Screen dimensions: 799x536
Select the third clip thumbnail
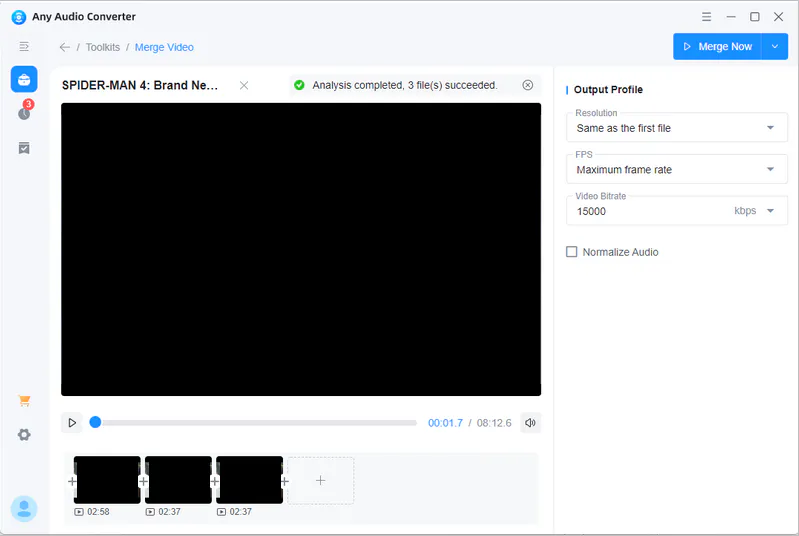(250, 480)
